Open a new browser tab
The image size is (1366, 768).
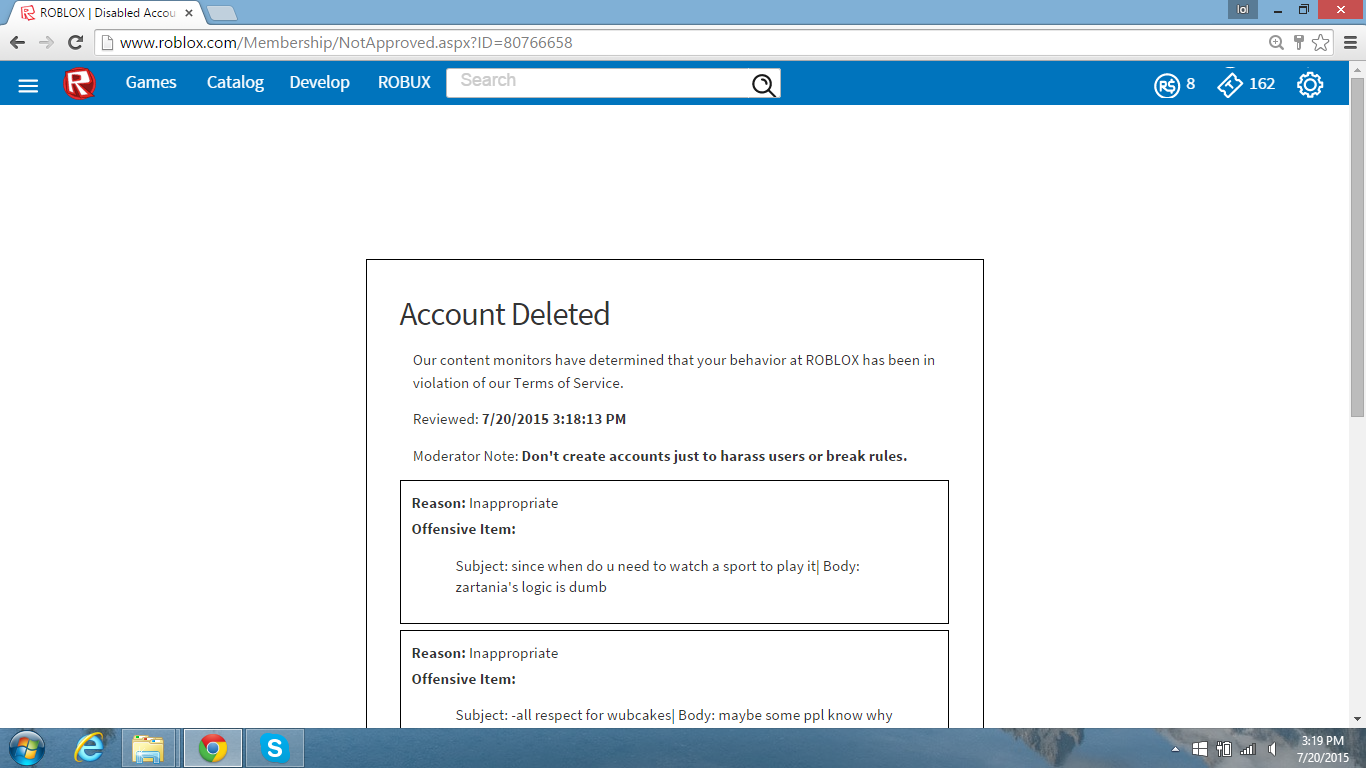pos(221,13)
